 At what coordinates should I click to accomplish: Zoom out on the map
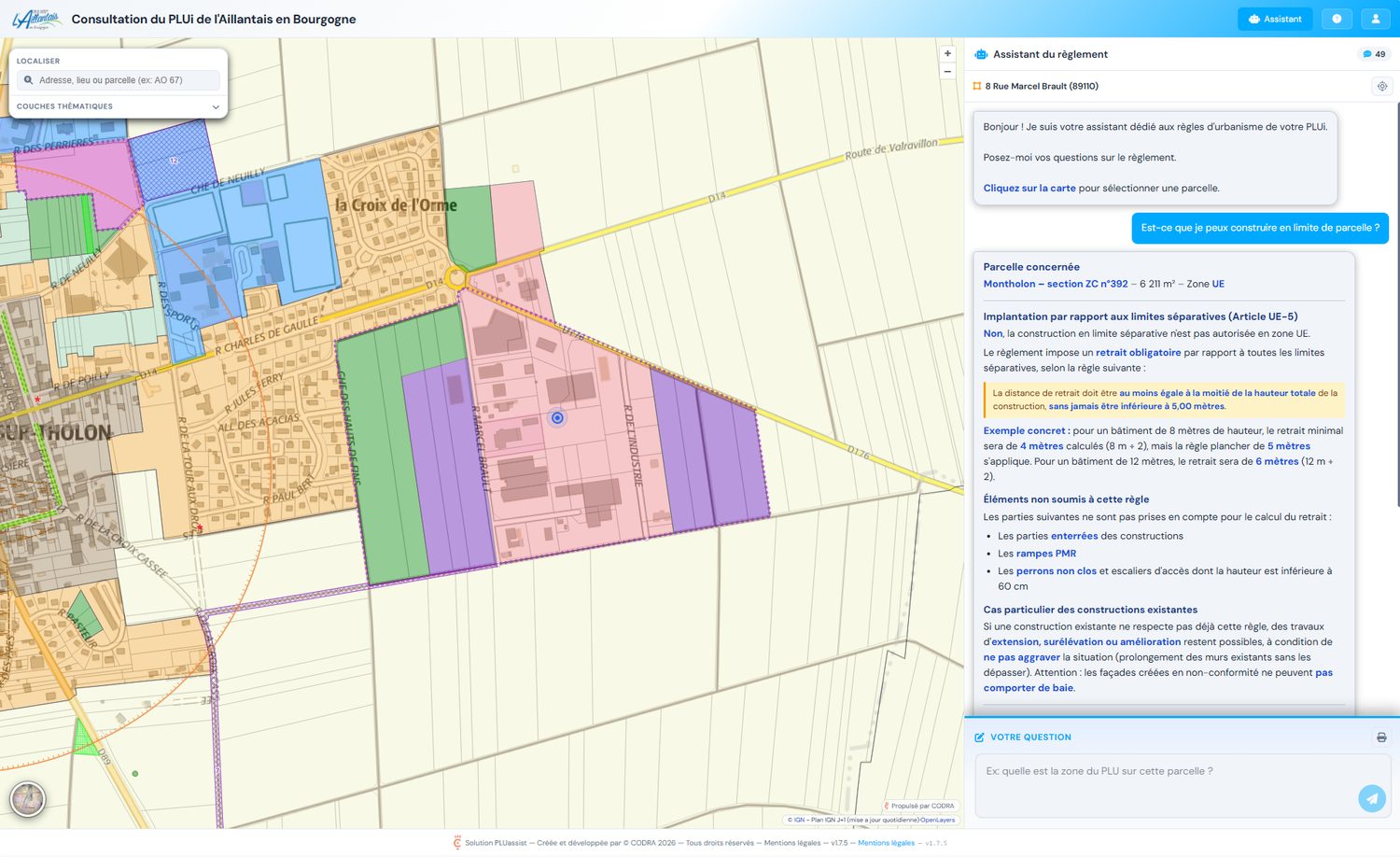[947, 71]
